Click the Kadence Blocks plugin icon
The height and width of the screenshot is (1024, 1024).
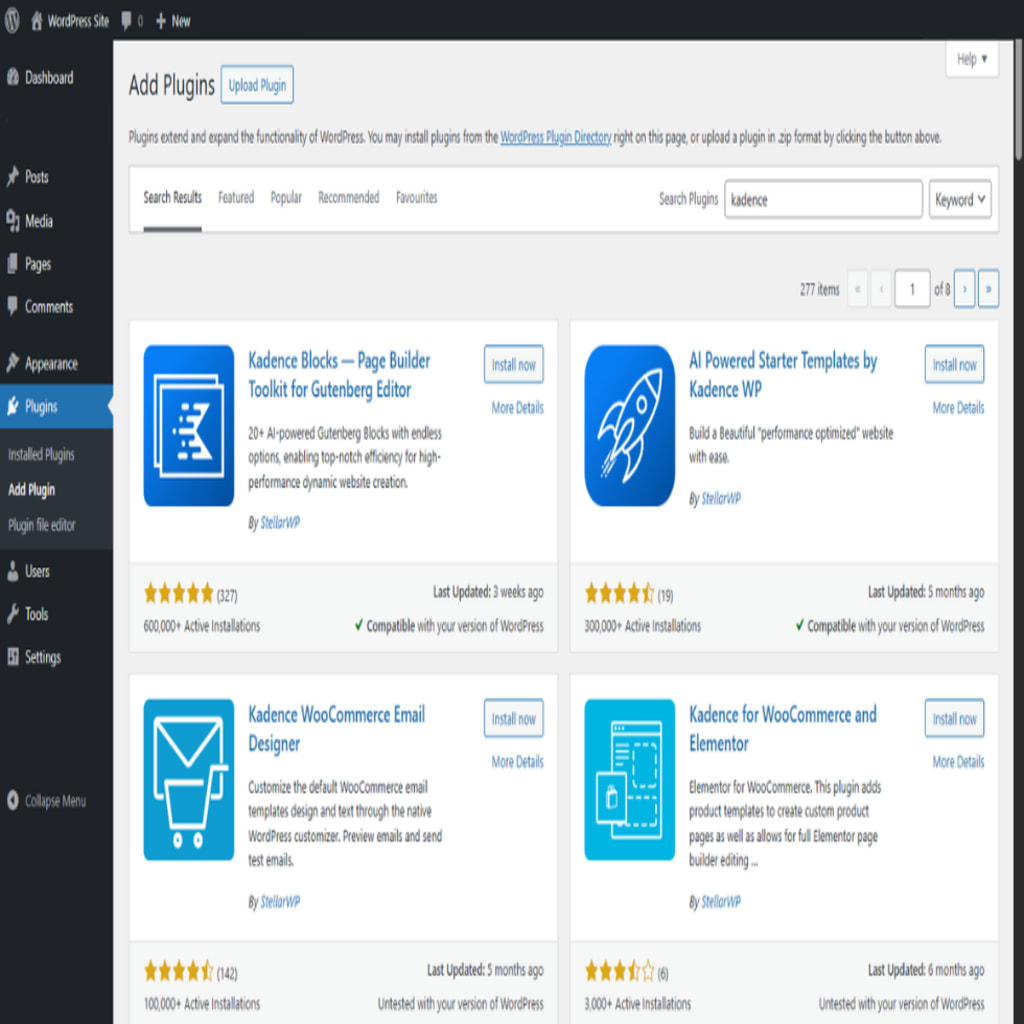click(189, 426)
